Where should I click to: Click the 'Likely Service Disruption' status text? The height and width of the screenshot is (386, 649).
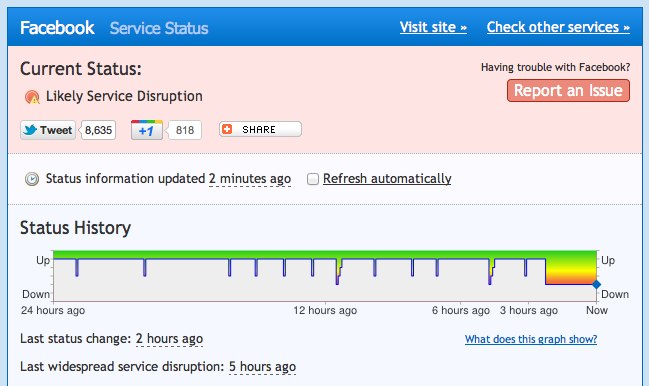coord(124,96)
